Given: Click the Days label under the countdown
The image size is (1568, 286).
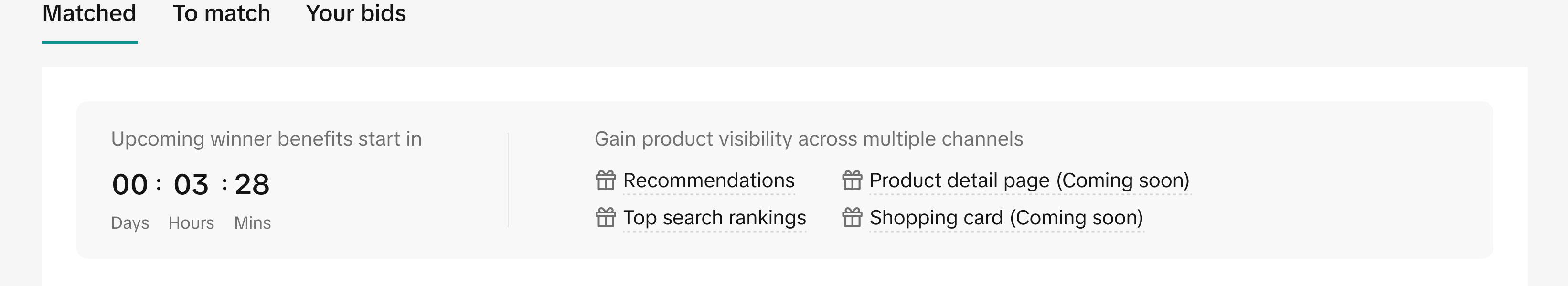Looking at the screenshot, I should click(x=130, y=222).
